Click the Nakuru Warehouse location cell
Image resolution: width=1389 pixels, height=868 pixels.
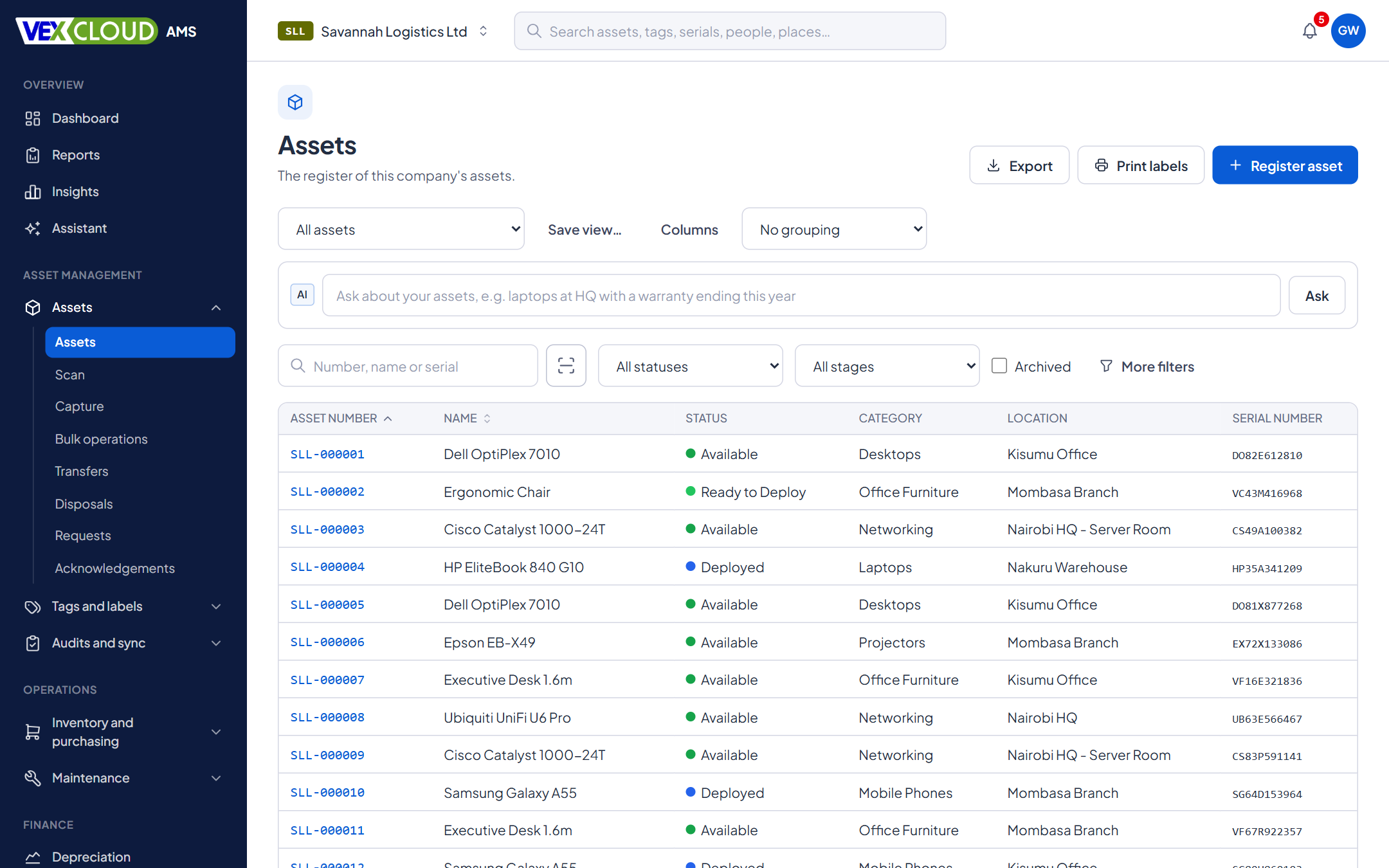point(1067,567)
